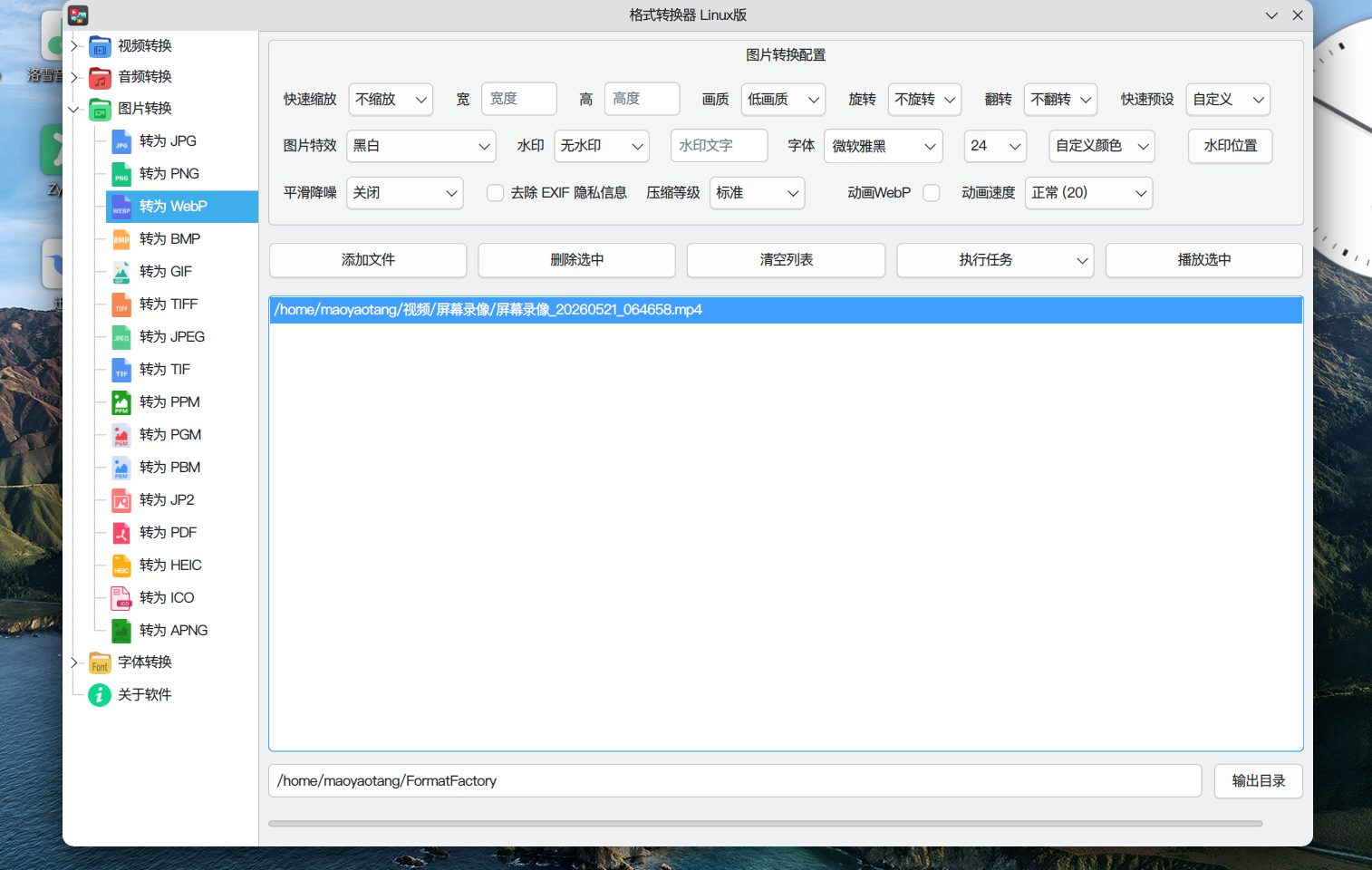Click the PNG file icon
Image resolution: width=1372 pixels, height=870 pixels.
point(121,174)
